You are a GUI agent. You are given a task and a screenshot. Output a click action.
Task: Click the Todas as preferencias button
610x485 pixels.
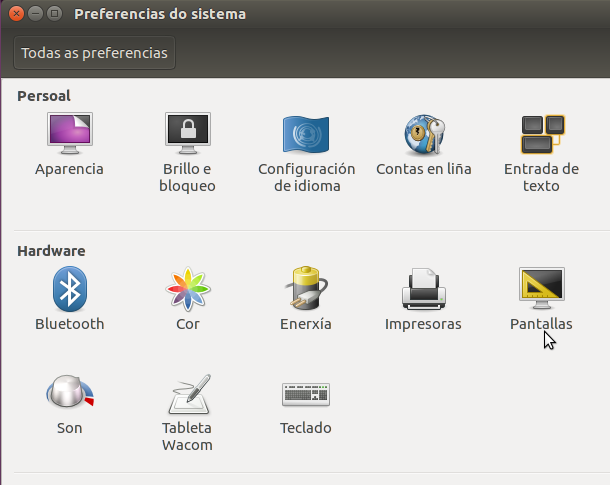point(95,53)
